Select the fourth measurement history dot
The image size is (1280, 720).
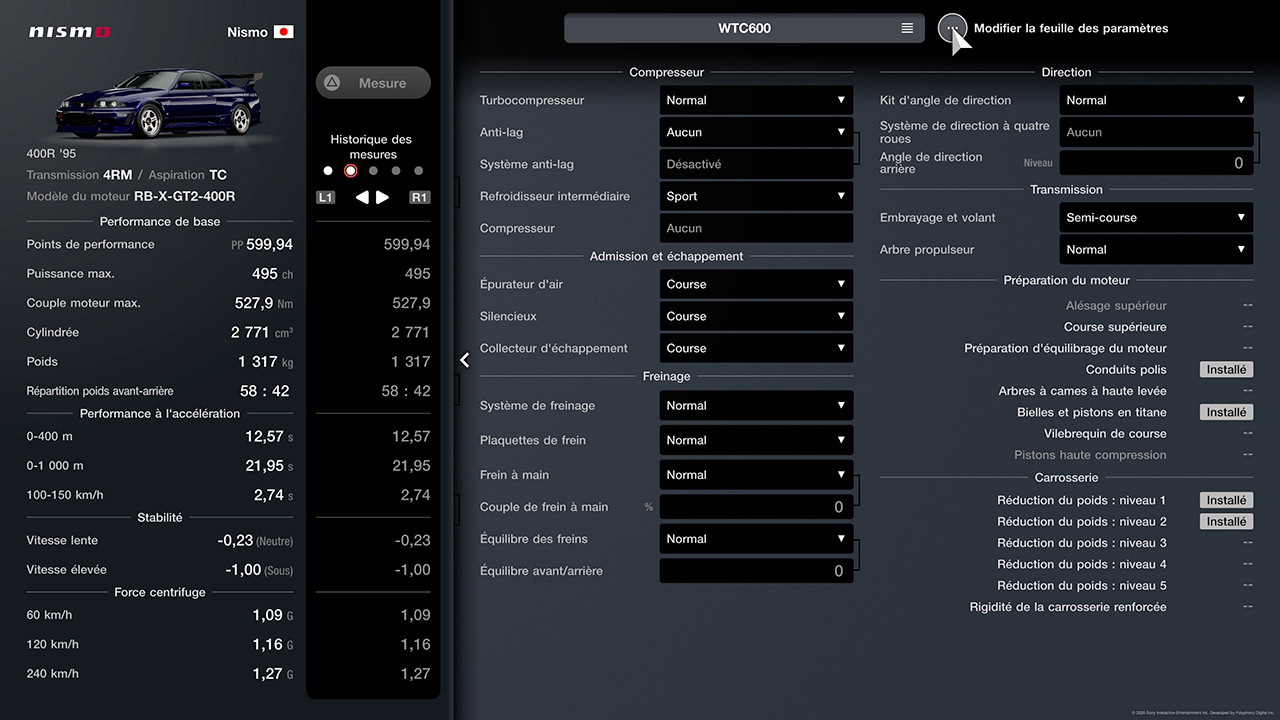(x=396, y=171)
